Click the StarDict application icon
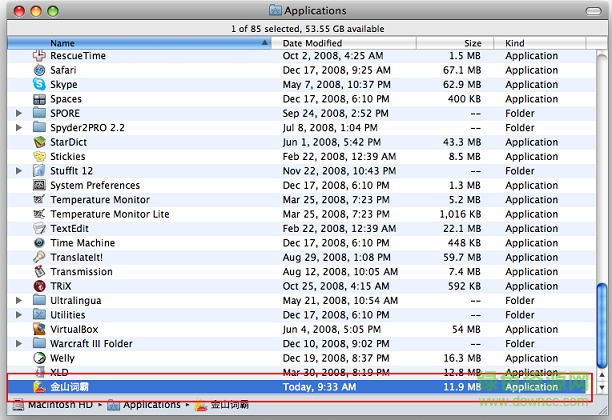Viewport: 612px width, 420px height. click(x=39, y=142)
